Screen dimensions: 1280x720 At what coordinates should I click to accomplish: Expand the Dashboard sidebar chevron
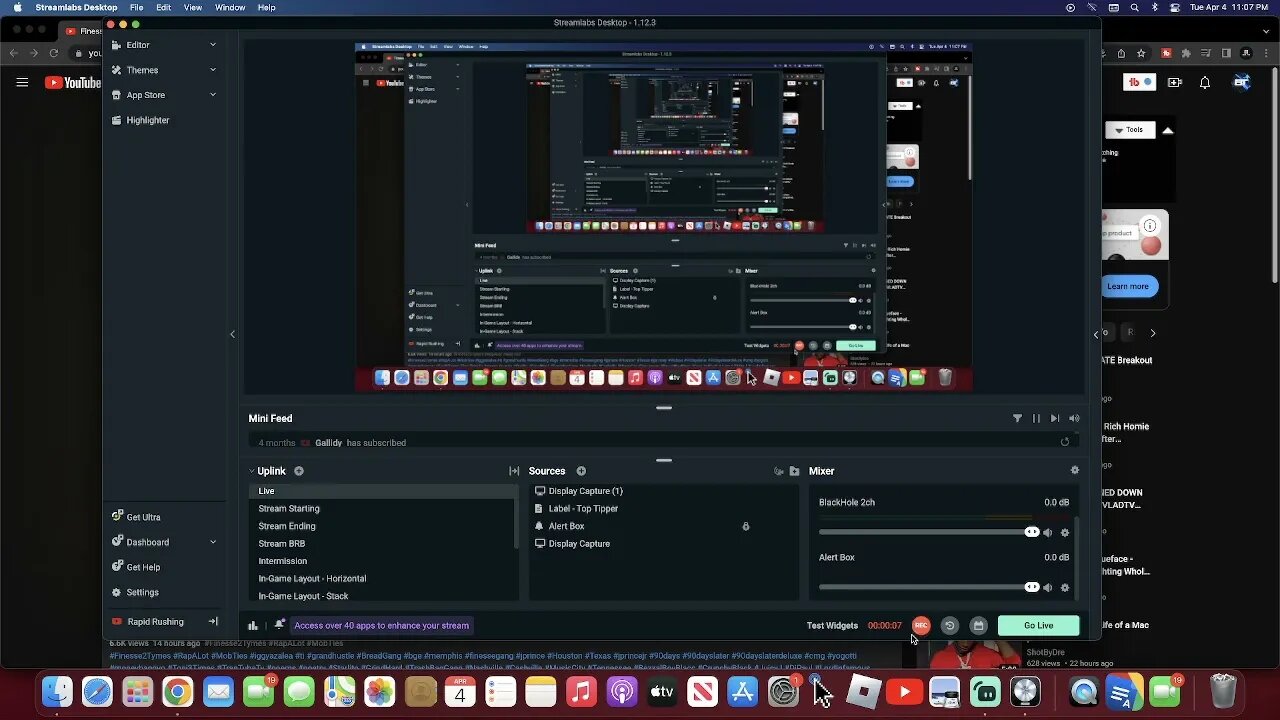(x=213, y=542)
